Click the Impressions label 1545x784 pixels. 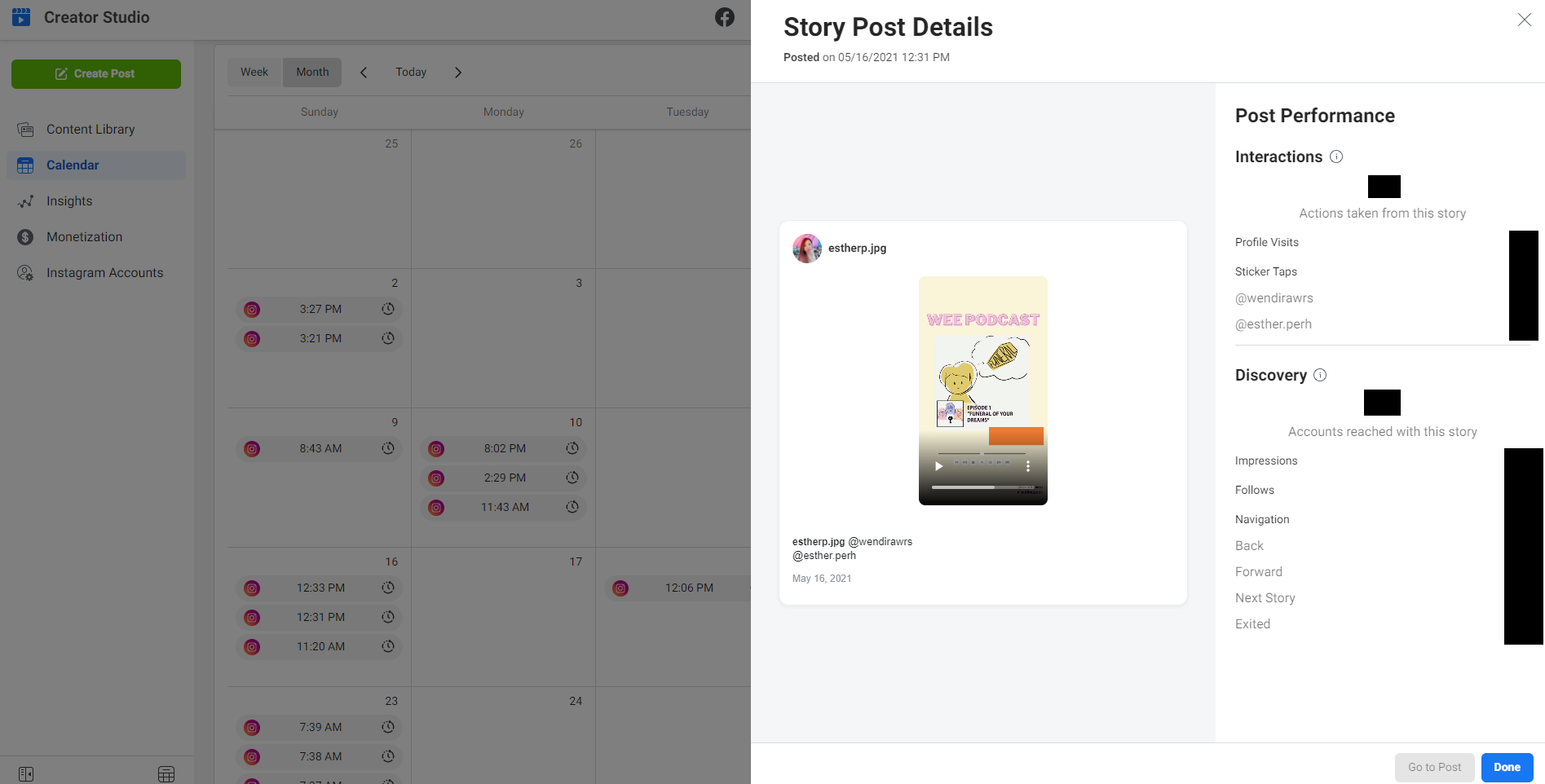1265,460
